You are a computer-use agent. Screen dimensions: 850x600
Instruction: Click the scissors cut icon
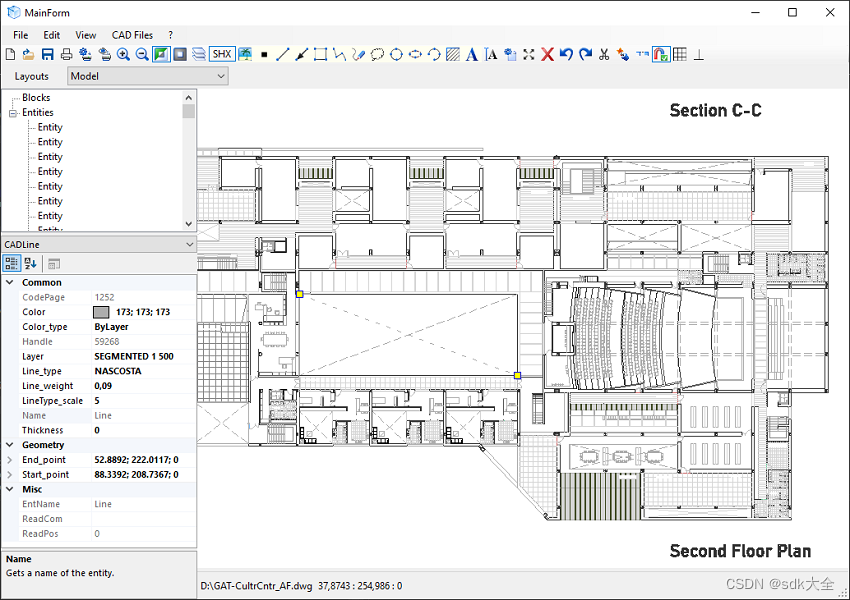tap(604, 54)
